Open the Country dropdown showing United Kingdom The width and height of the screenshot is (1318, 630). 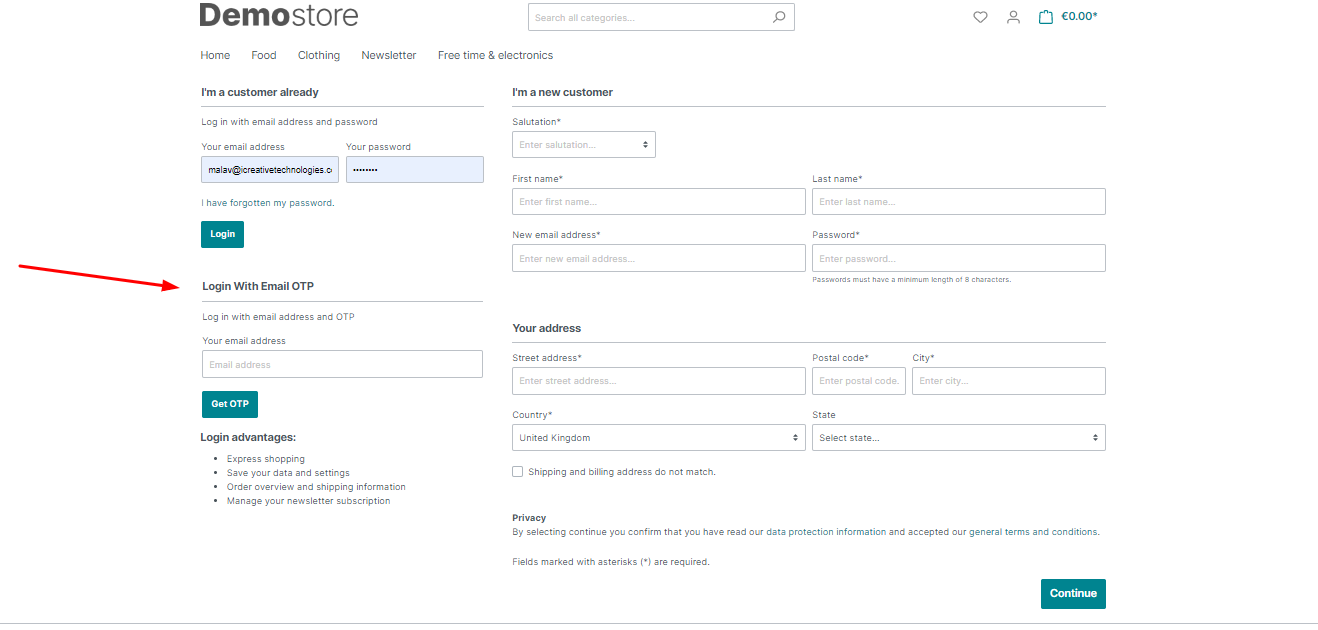[x=658, y=437]
